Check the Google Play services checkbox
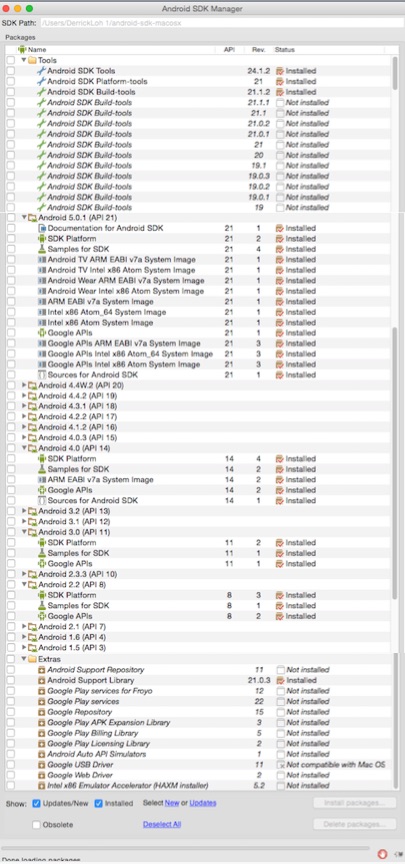 [x=10, y=701]
